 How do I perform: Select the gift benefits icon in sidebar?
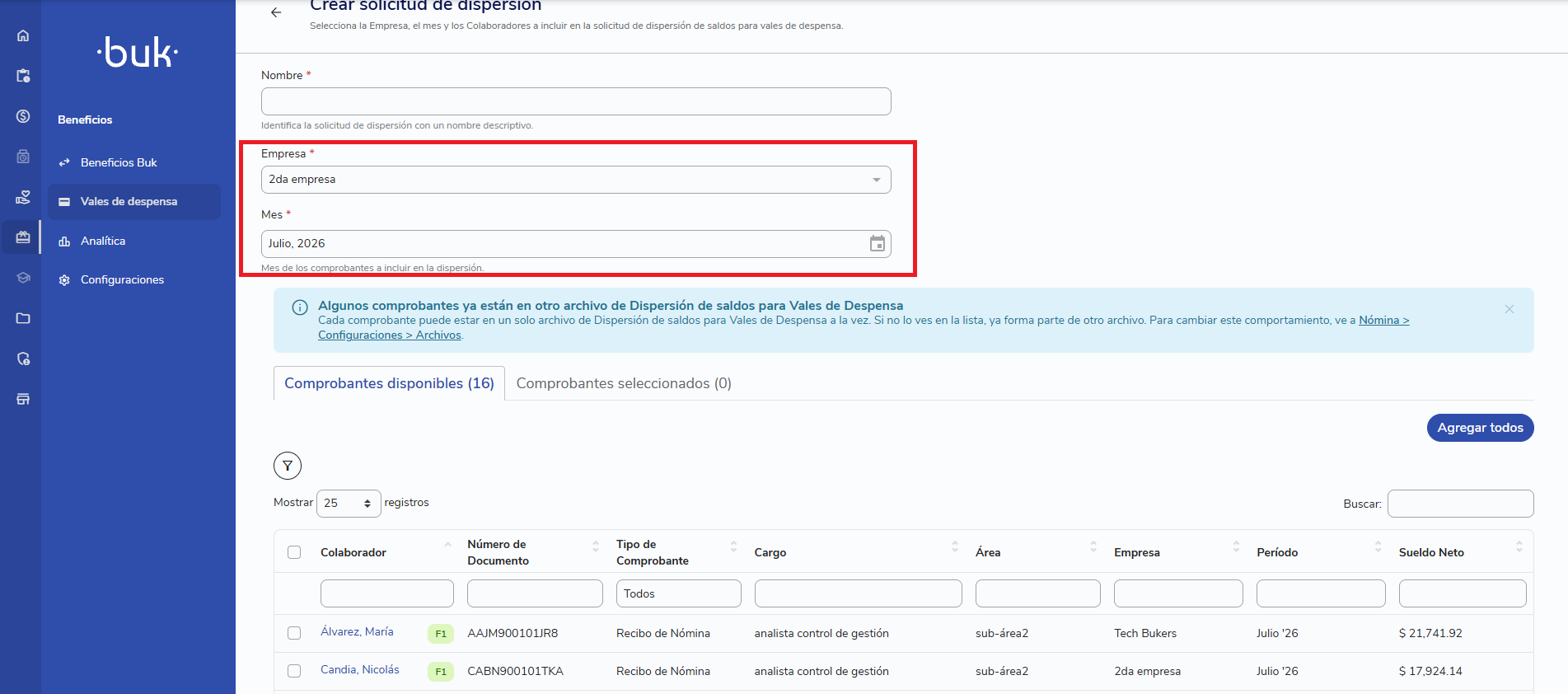point(23,237)
